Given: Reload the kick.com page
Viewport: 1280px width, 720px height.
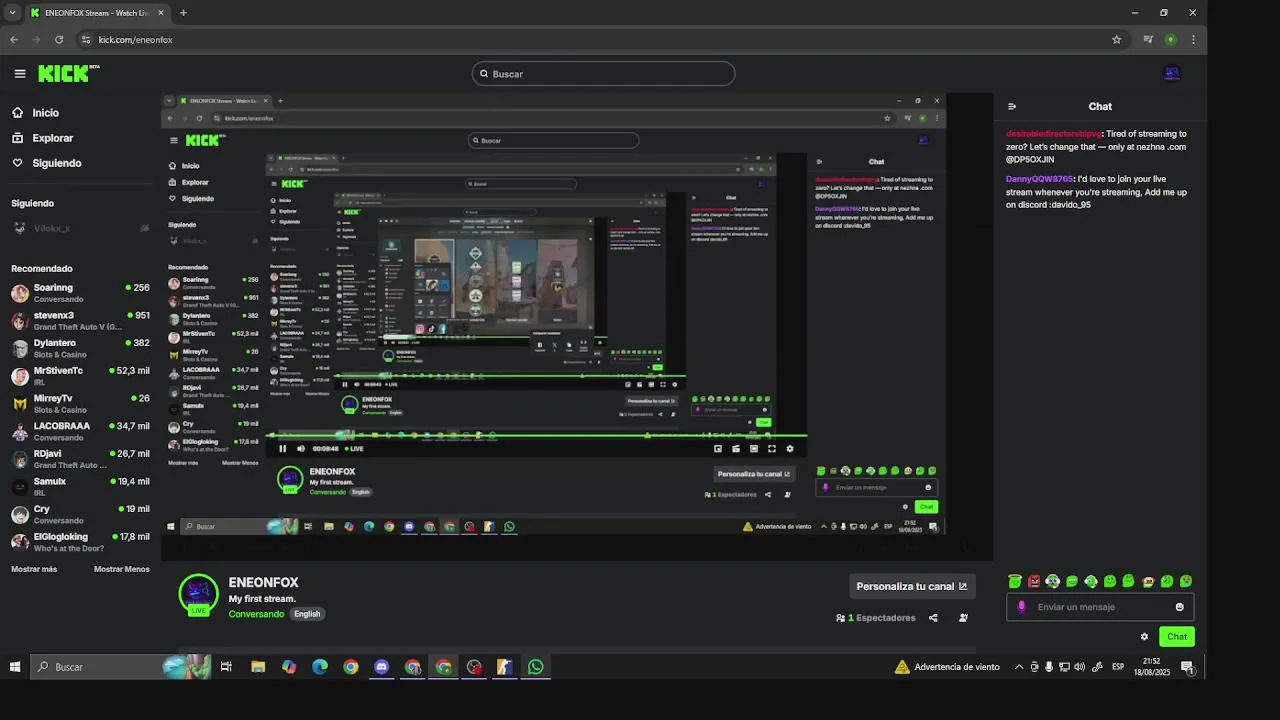Looking at the screenshot, I should [59, 40].
